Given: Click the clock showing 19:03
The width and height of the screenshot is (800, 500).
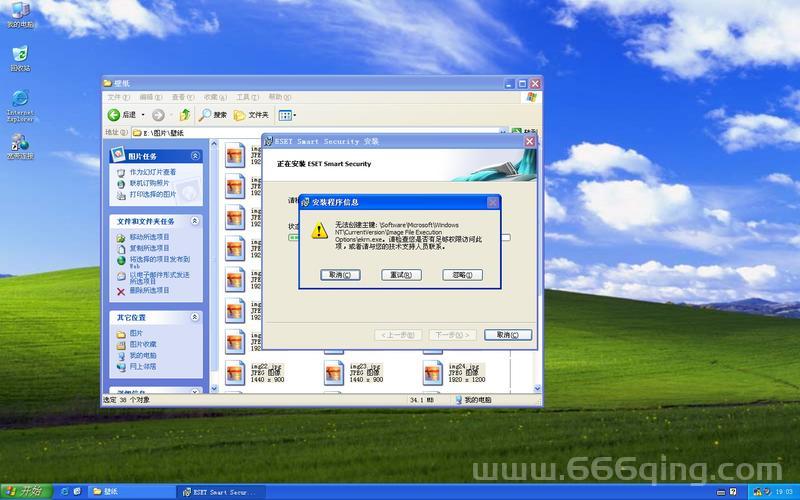Looking at the screenshot, I should [785, 492].
